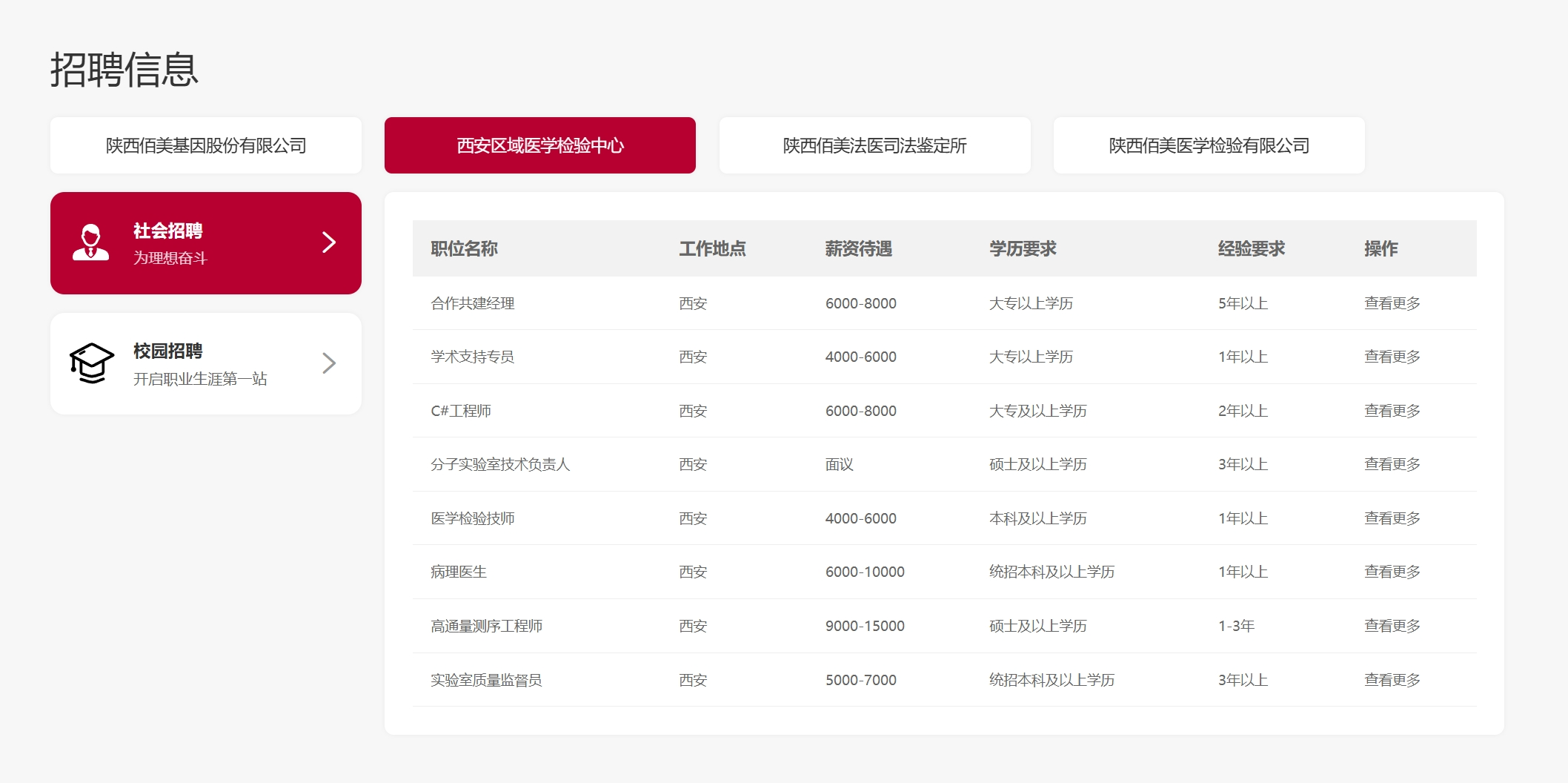Image resolution: width=1568 pixels, height=783 pixels.
Task: Click 查看更多 for 实验室质量监督员
Action: coord(1392,680)
